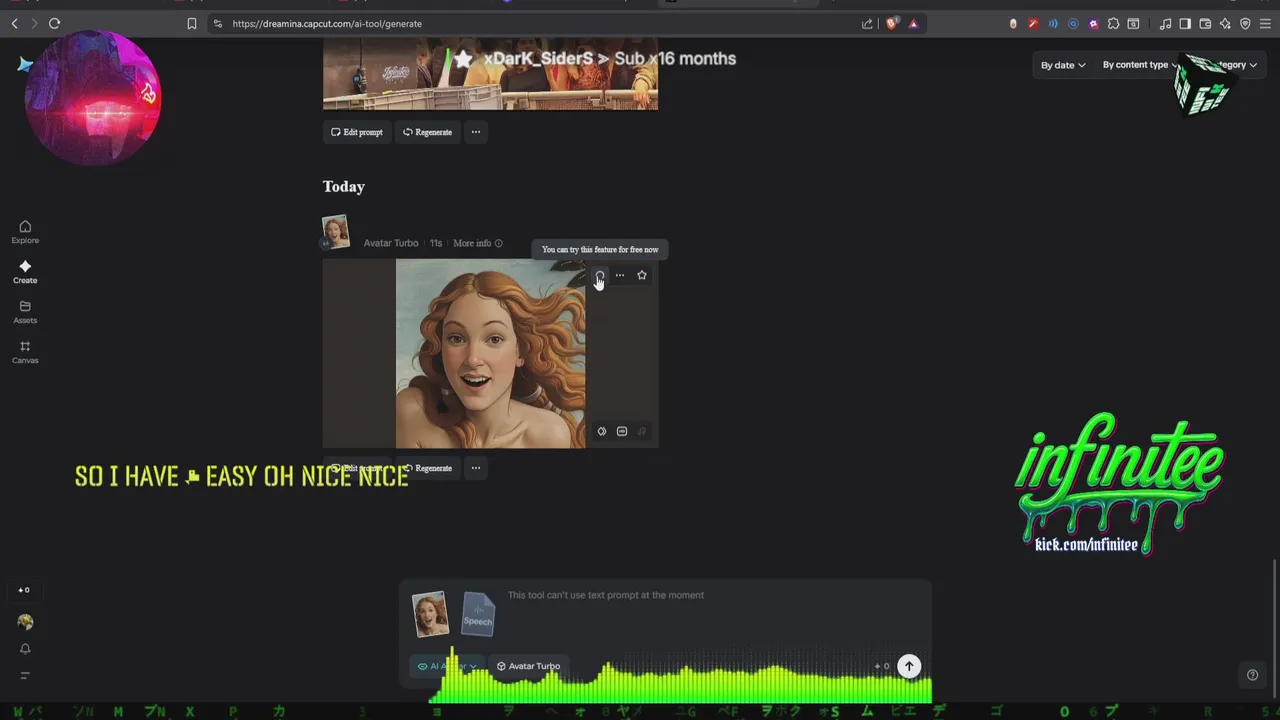This screenshot has width=1280, height=720.
Task: Click the credits counter in the sidebar
Action: [24, 590]
